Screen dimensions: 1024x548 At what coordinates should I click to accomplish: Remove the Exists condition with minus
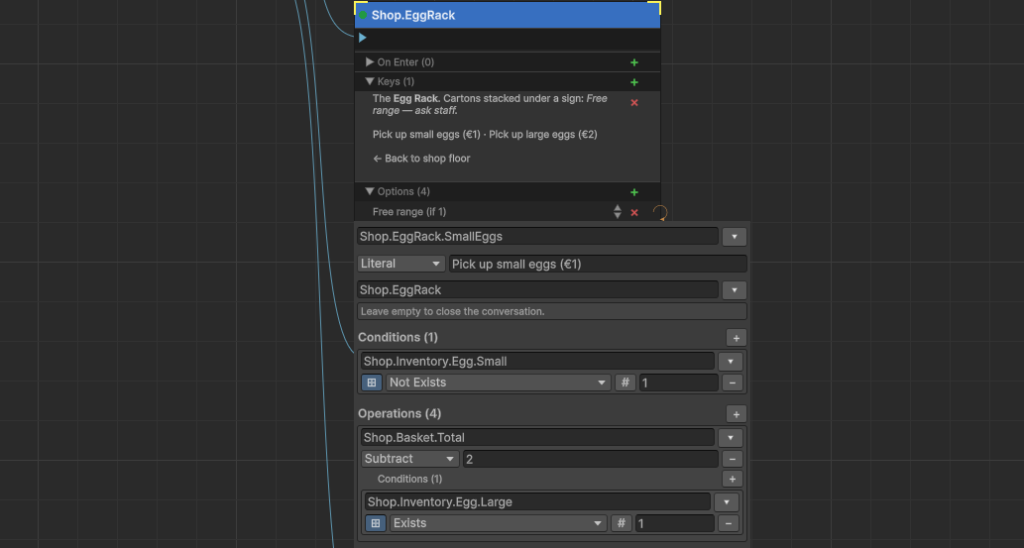(728, 523)
